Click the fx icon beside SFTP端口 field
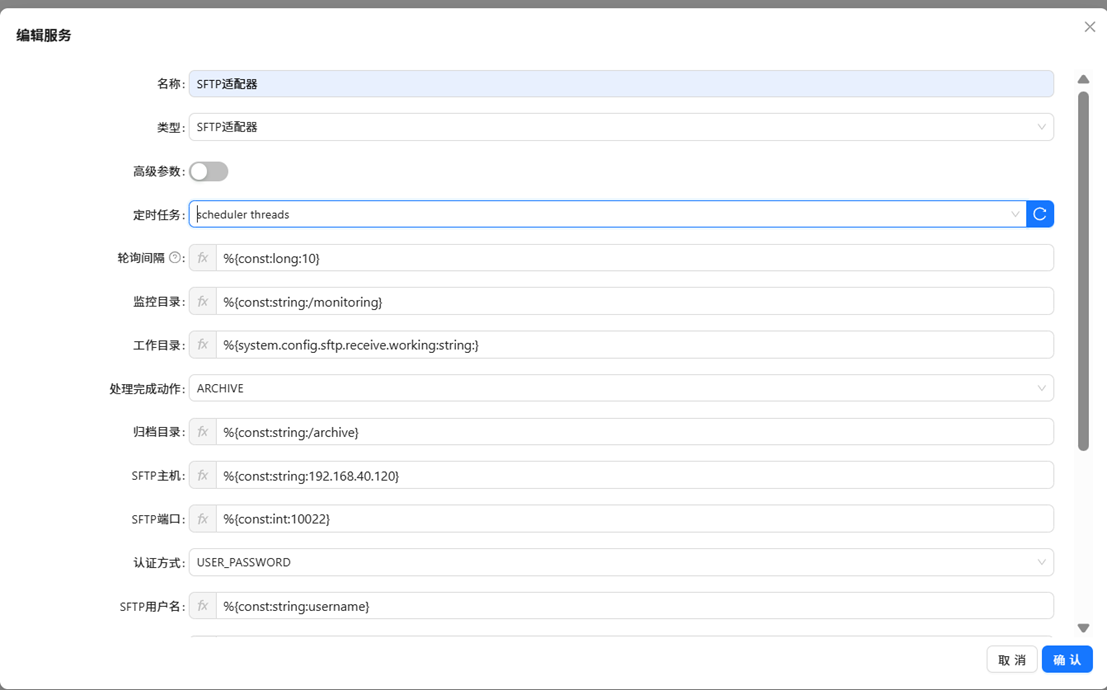Viewport: 1107px width, 690px height. [203, 519]
